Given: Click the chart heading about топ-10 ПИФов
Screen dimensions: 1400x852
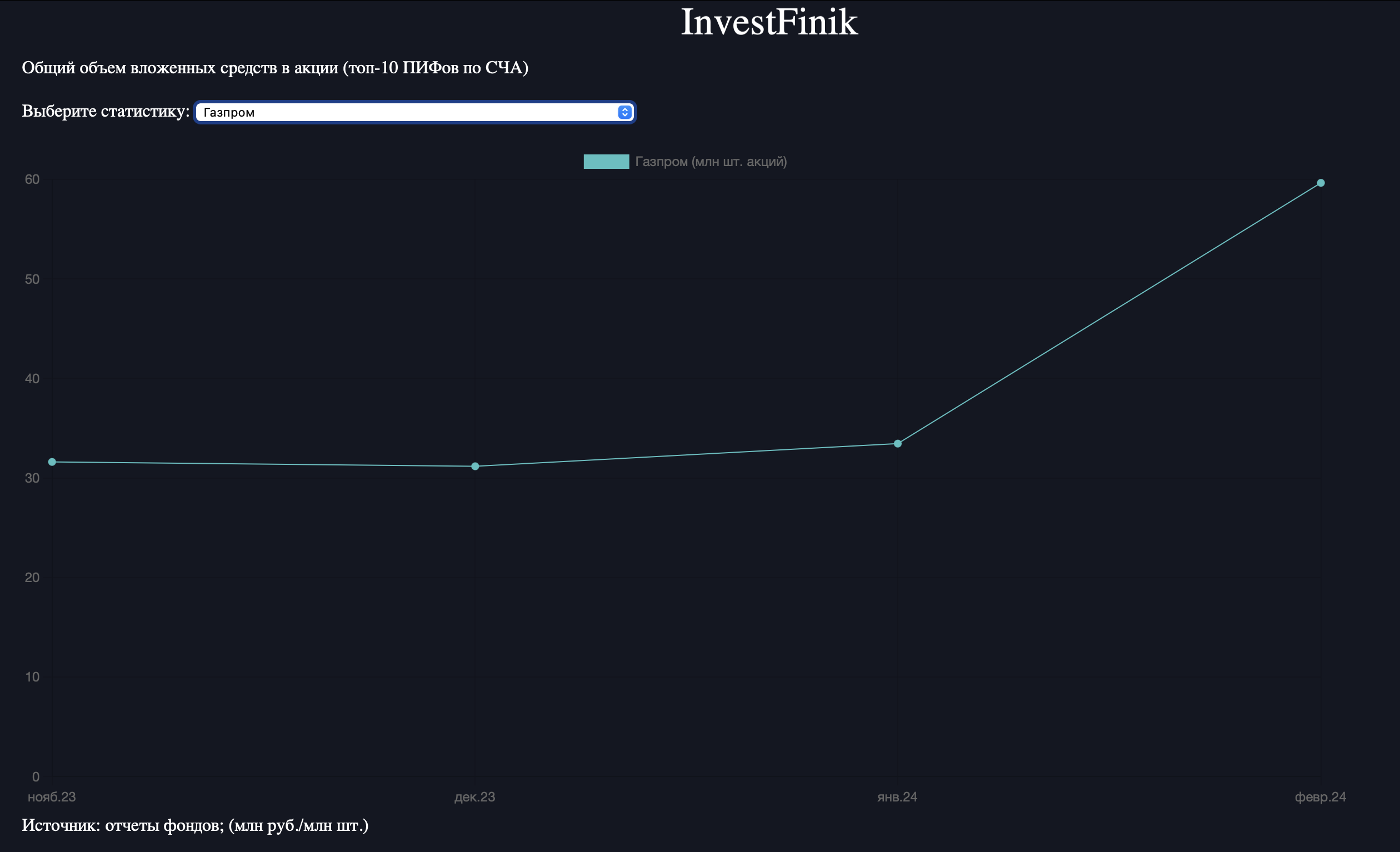Looking at the screenshot, I should pos(275,68).
